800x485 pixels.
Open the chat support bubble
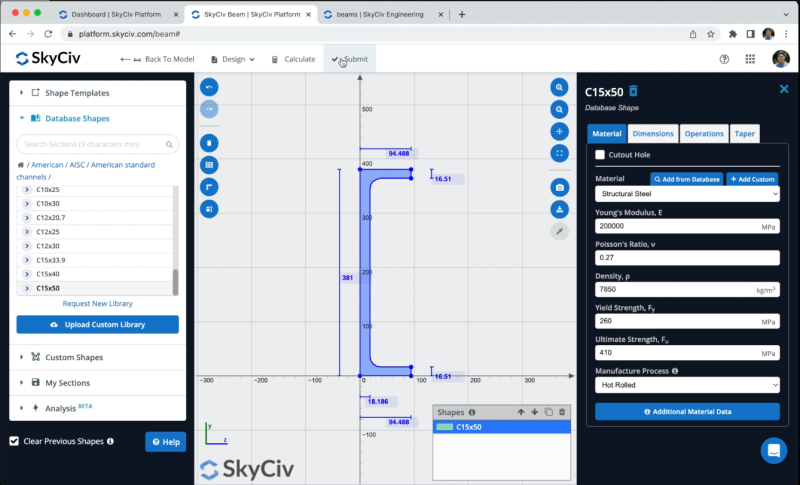773,451
